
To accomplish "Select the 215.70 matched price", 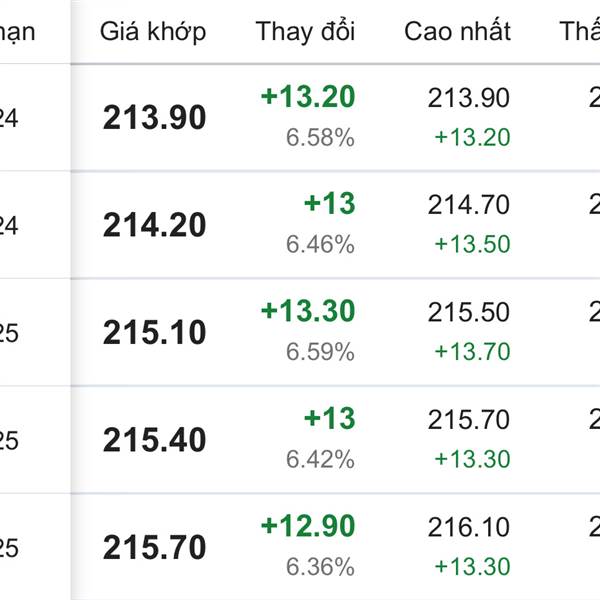I will pyautogui.click(x=155, y=548).
